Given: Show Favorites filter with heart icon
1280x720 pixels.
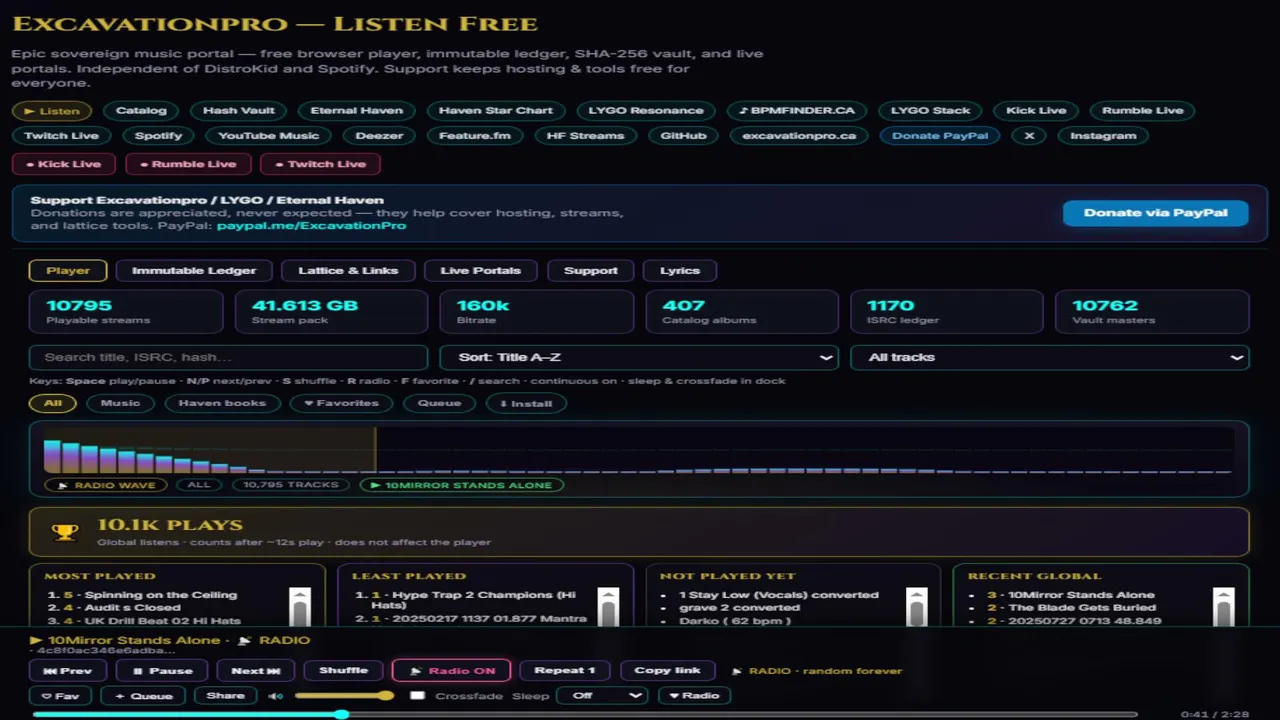Looking at the screenshot, I should (x=341, y=403).
